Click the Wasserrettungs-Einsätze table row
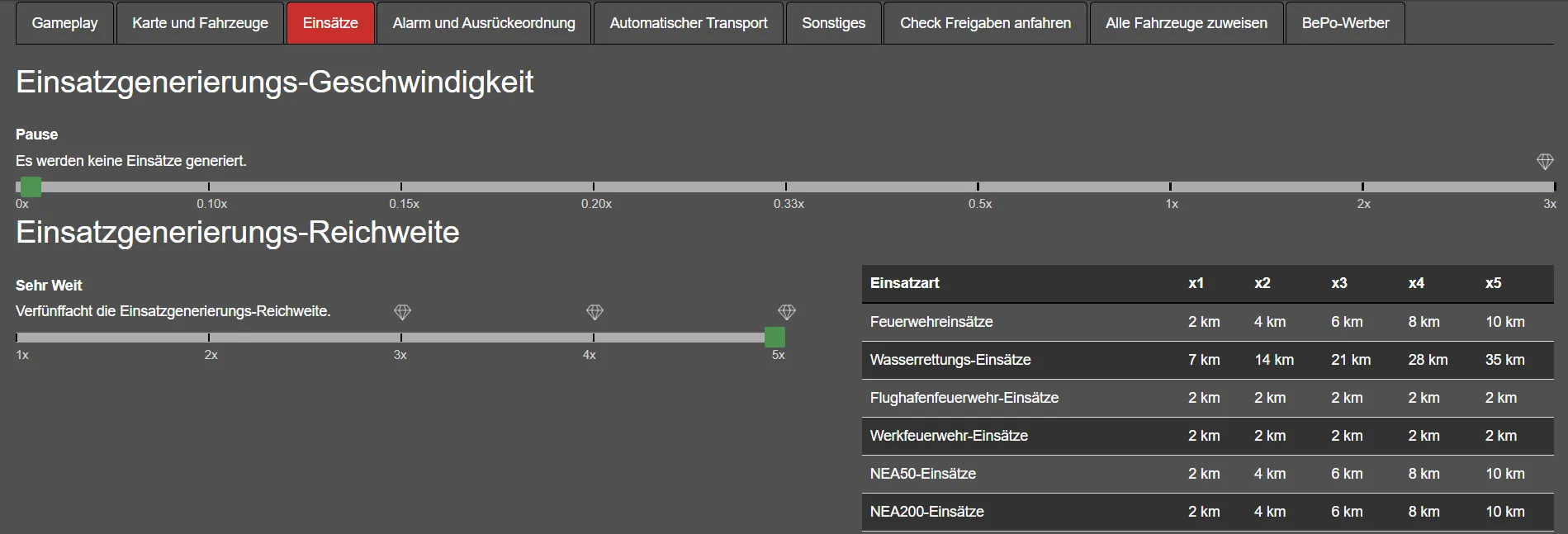The image size is (1568, 534). tap(1207, 360)
